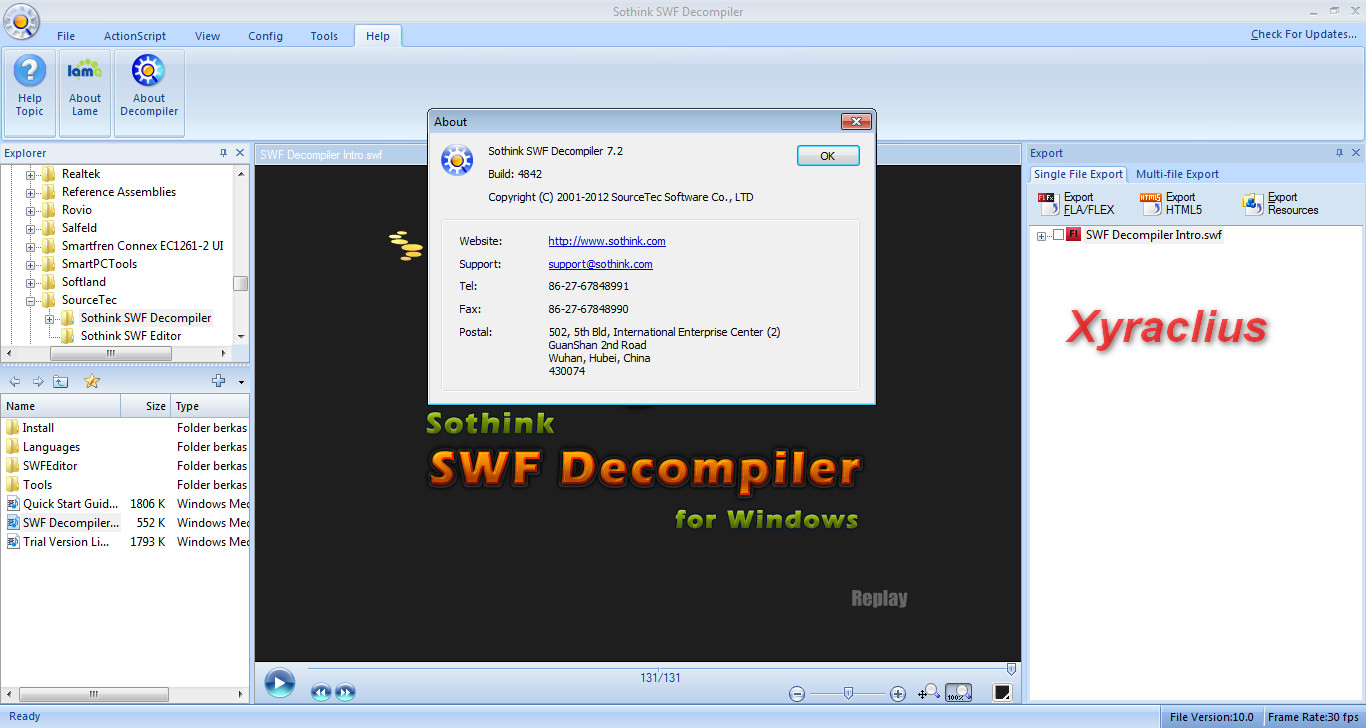1366x728 pixels.
Task: Expand the Smartfren Connex folder node
Action: coord(31,246)
